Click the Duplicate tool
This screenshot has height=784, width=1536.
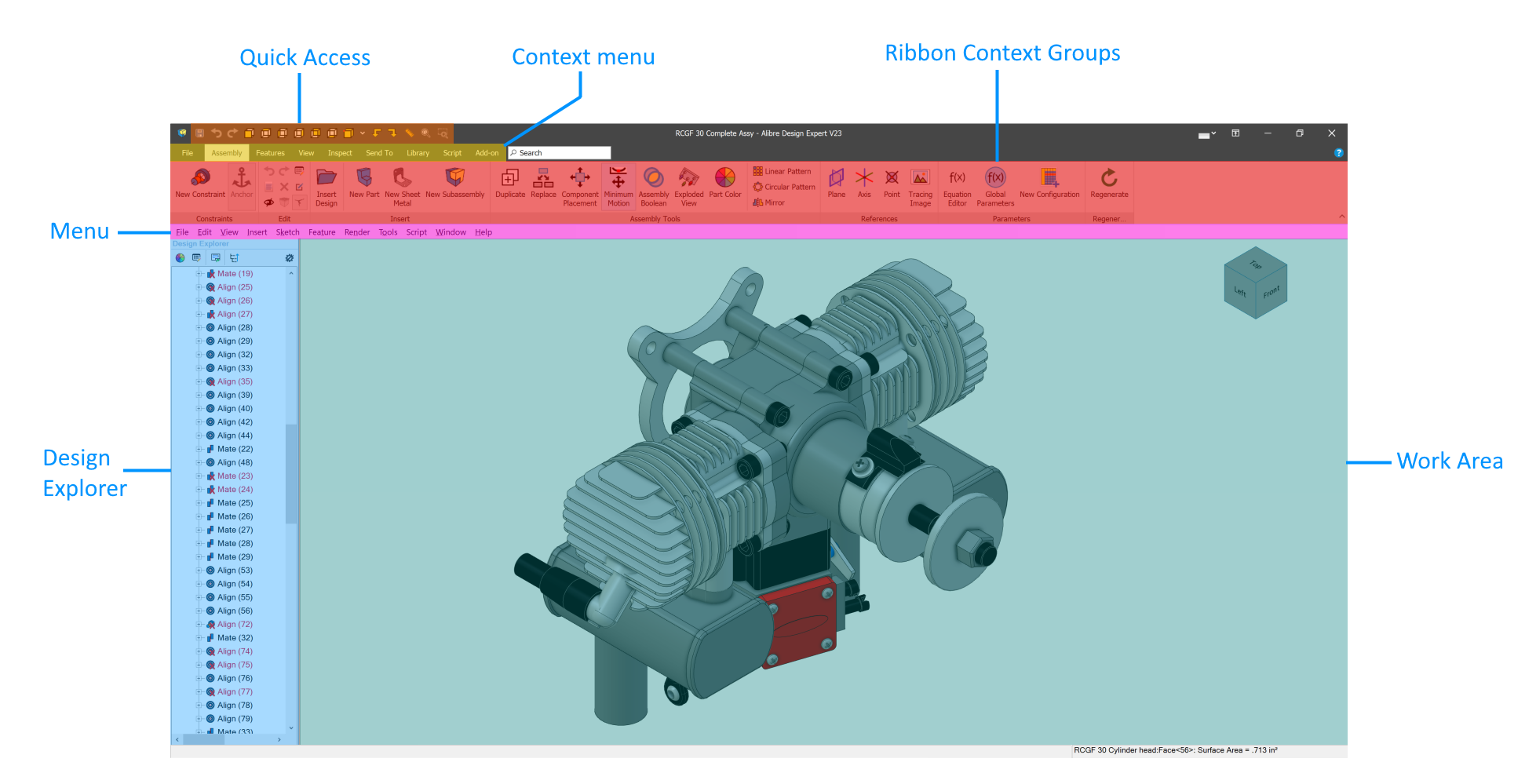coord(510,184)
